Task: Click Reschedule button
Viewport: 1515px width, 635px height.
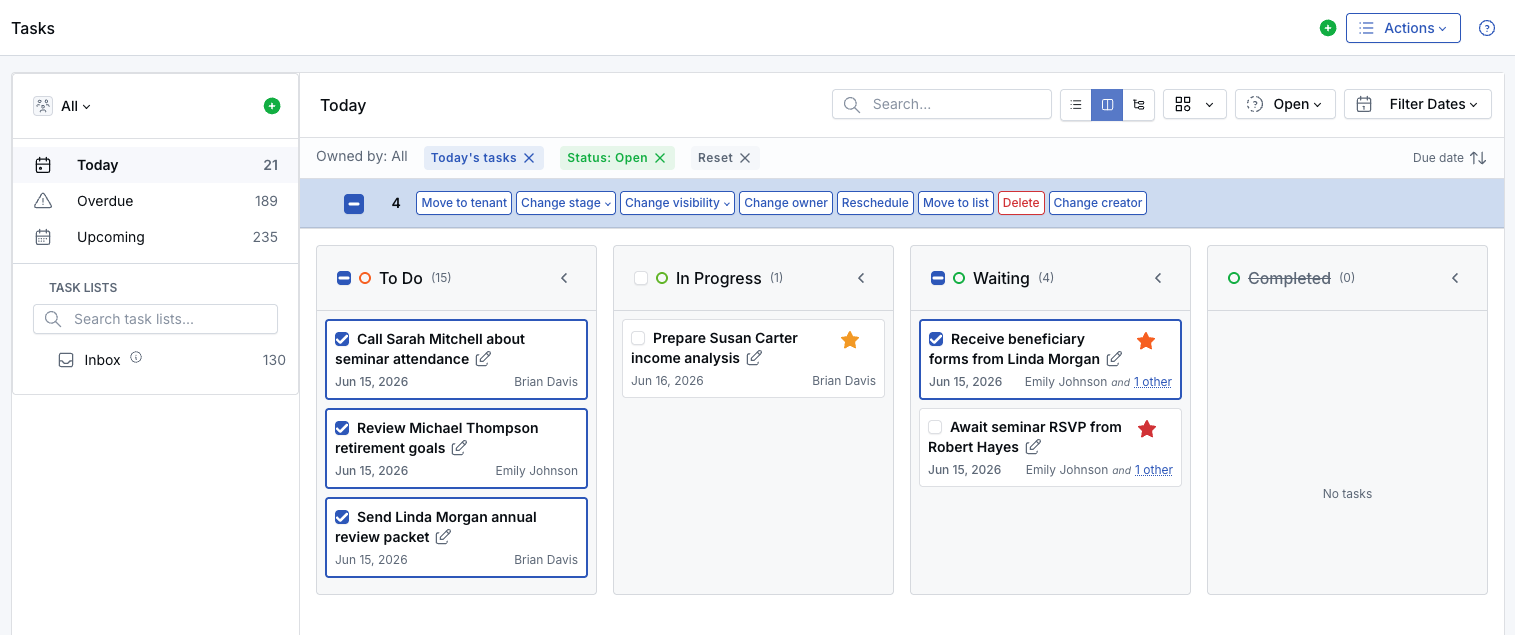Action: pos(875,203)
